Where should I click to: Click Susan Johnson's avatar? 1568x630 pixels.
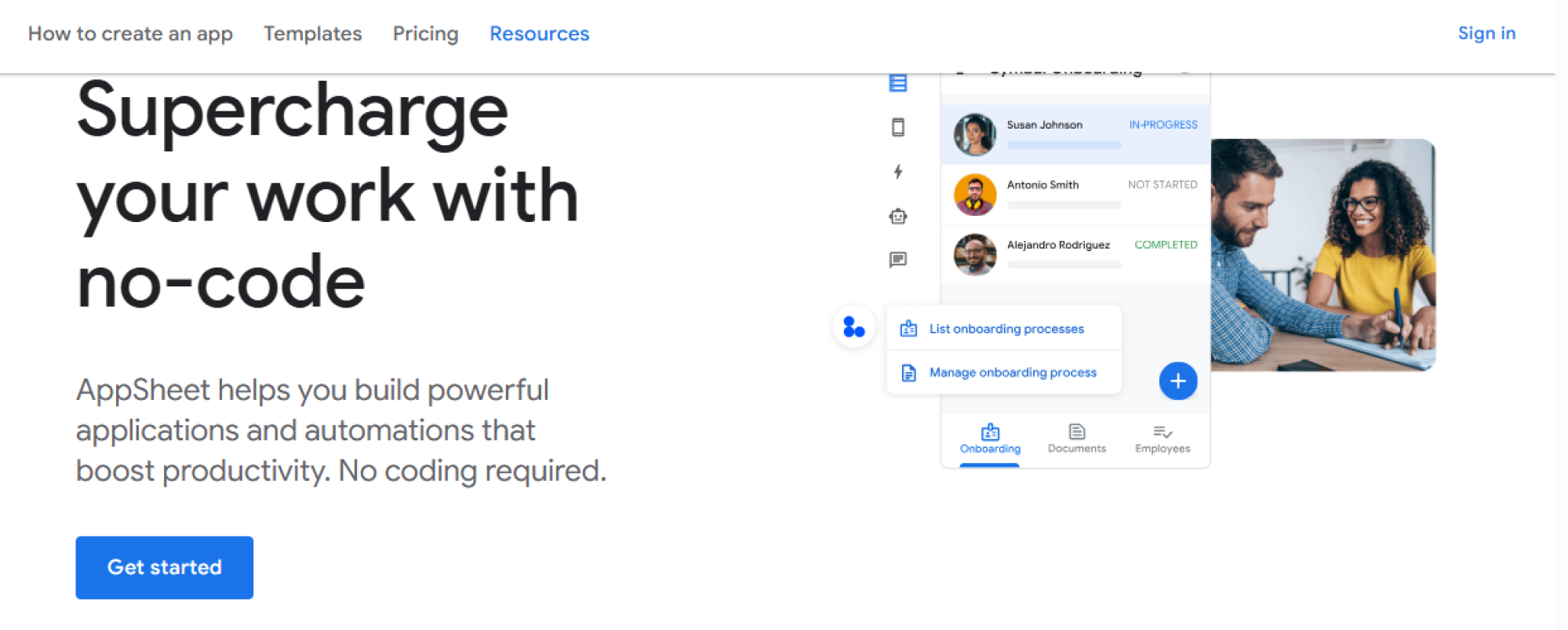coord(975,134)
